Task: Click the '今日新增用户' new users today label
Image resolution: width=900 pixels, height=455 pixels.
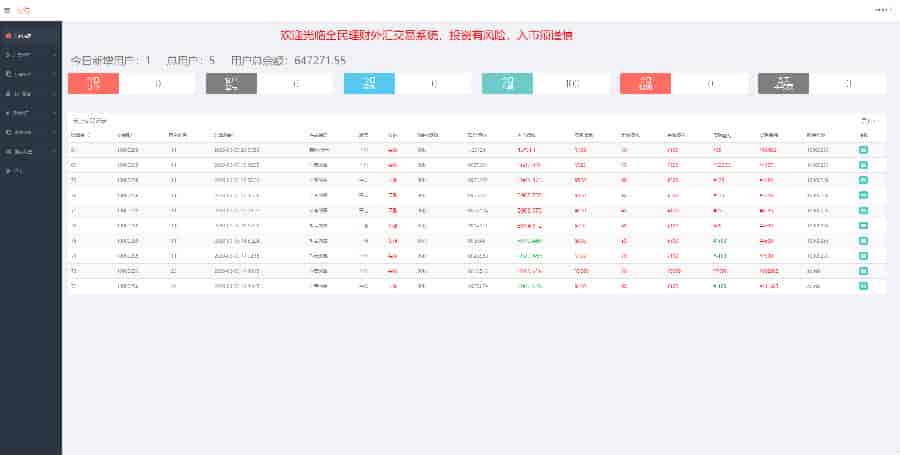Action: point(104,60)
